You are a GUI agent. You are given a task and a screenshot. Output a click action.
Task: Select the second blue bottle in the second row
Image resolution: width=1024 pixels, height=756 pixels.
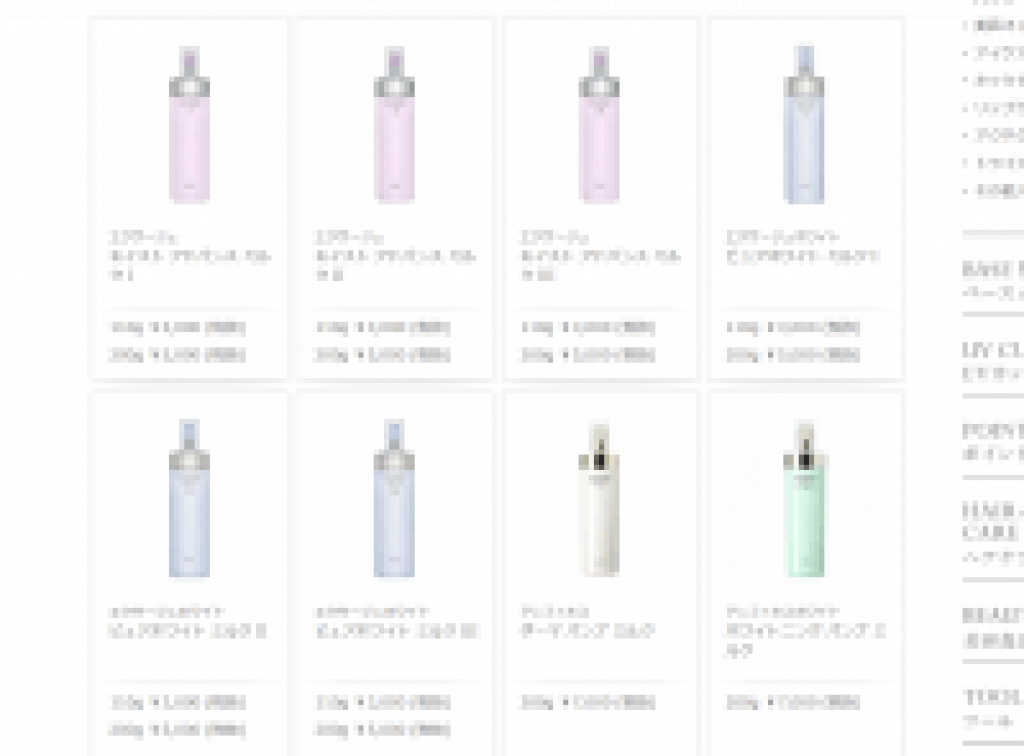tap(394, 499)
